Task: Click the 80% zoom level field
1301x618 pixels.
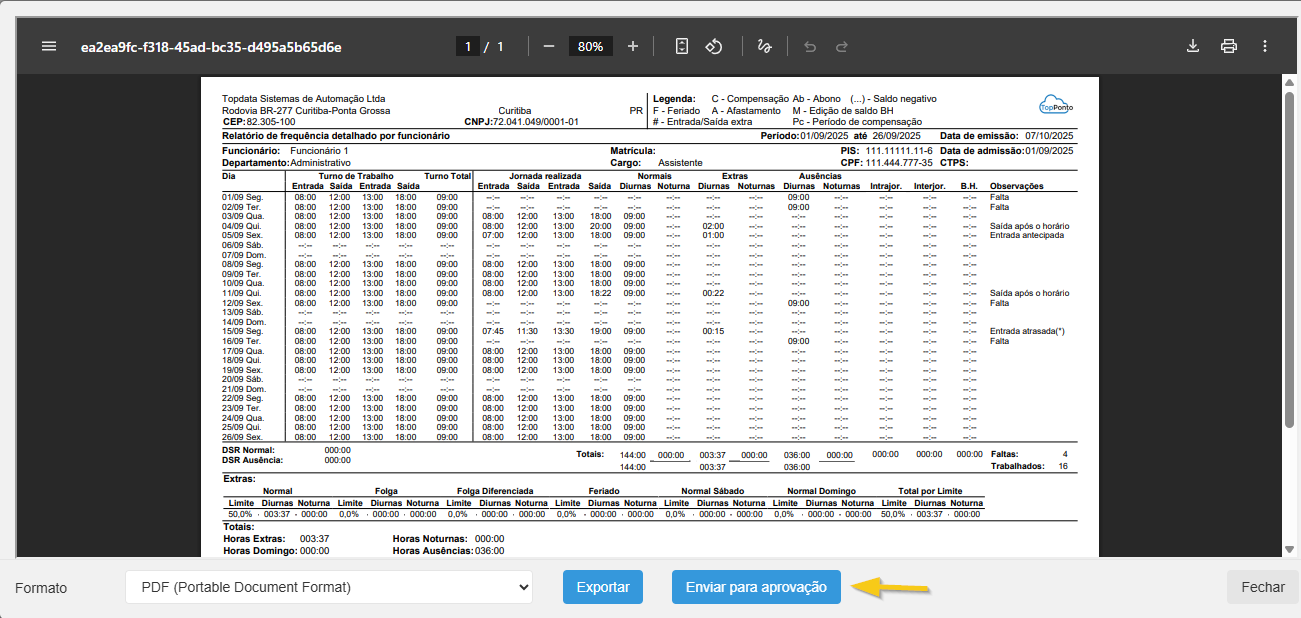Action: (x=590, y=46)
